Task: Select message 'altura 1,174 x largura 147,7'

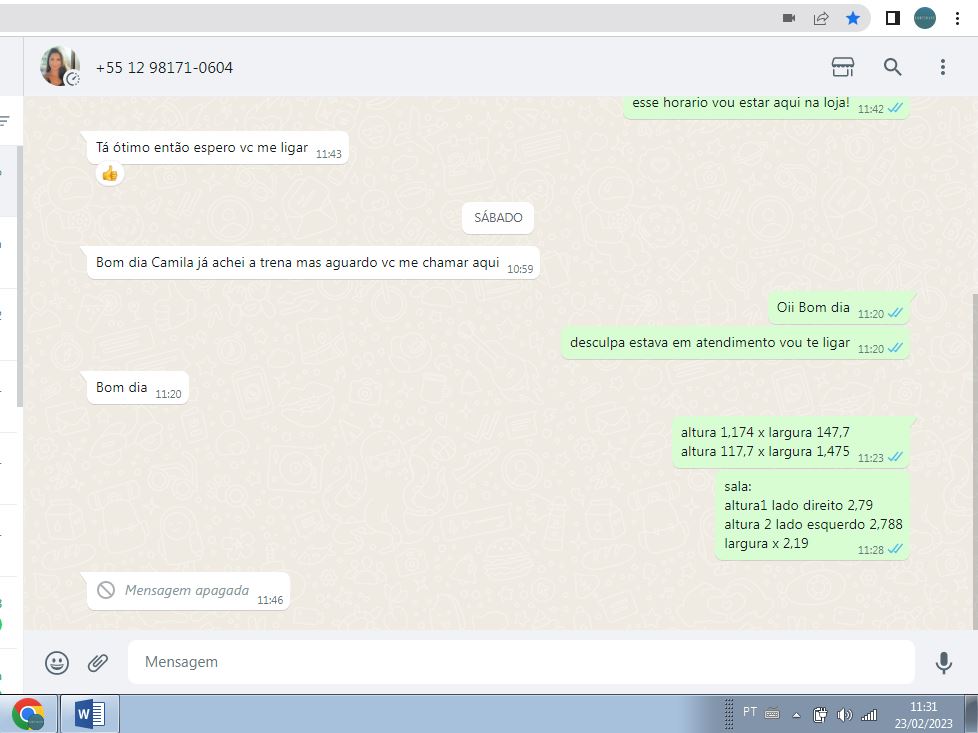Action: [791, 442]
